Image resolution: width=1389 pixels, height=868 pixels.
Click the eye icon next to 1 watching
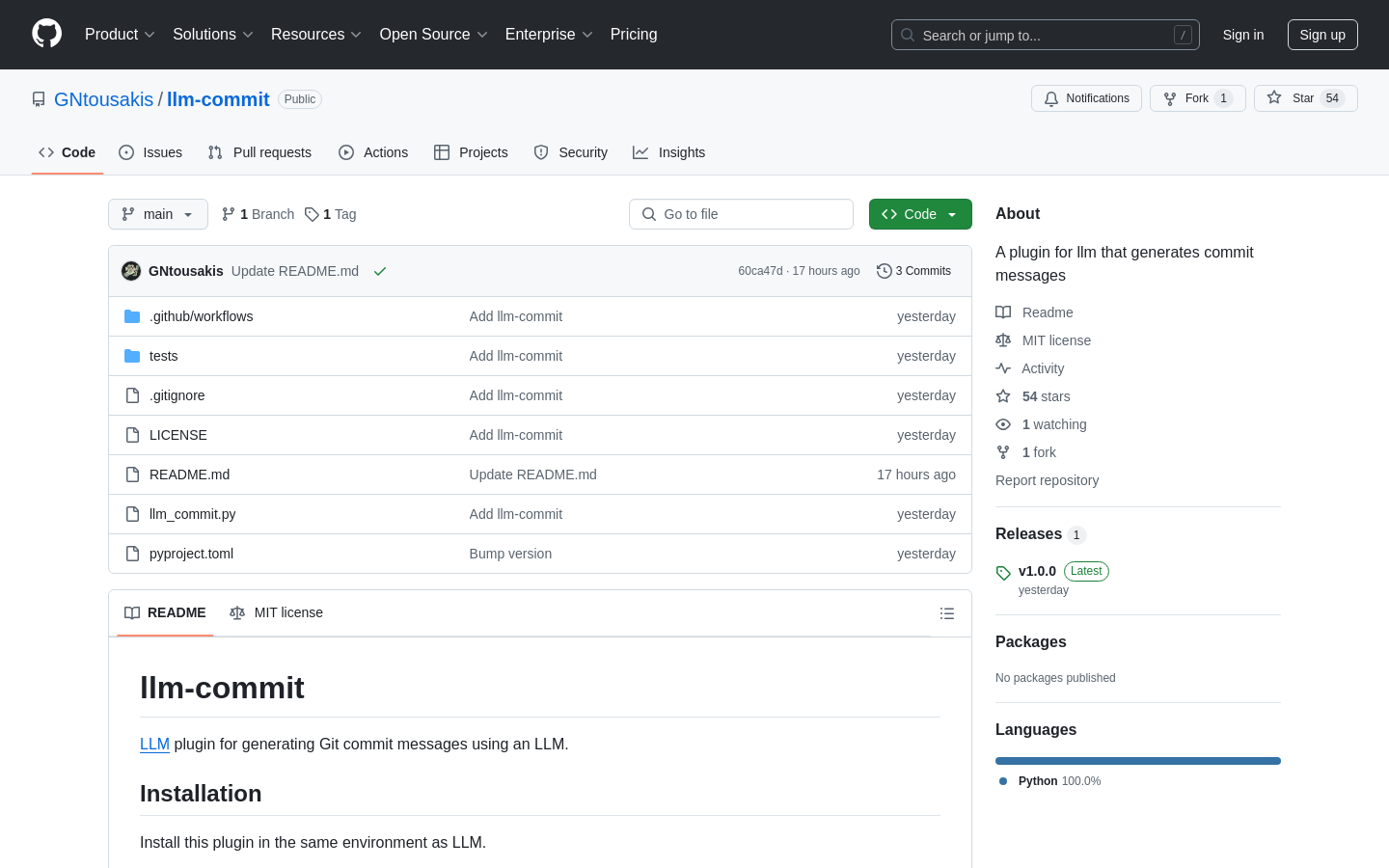1003,424
